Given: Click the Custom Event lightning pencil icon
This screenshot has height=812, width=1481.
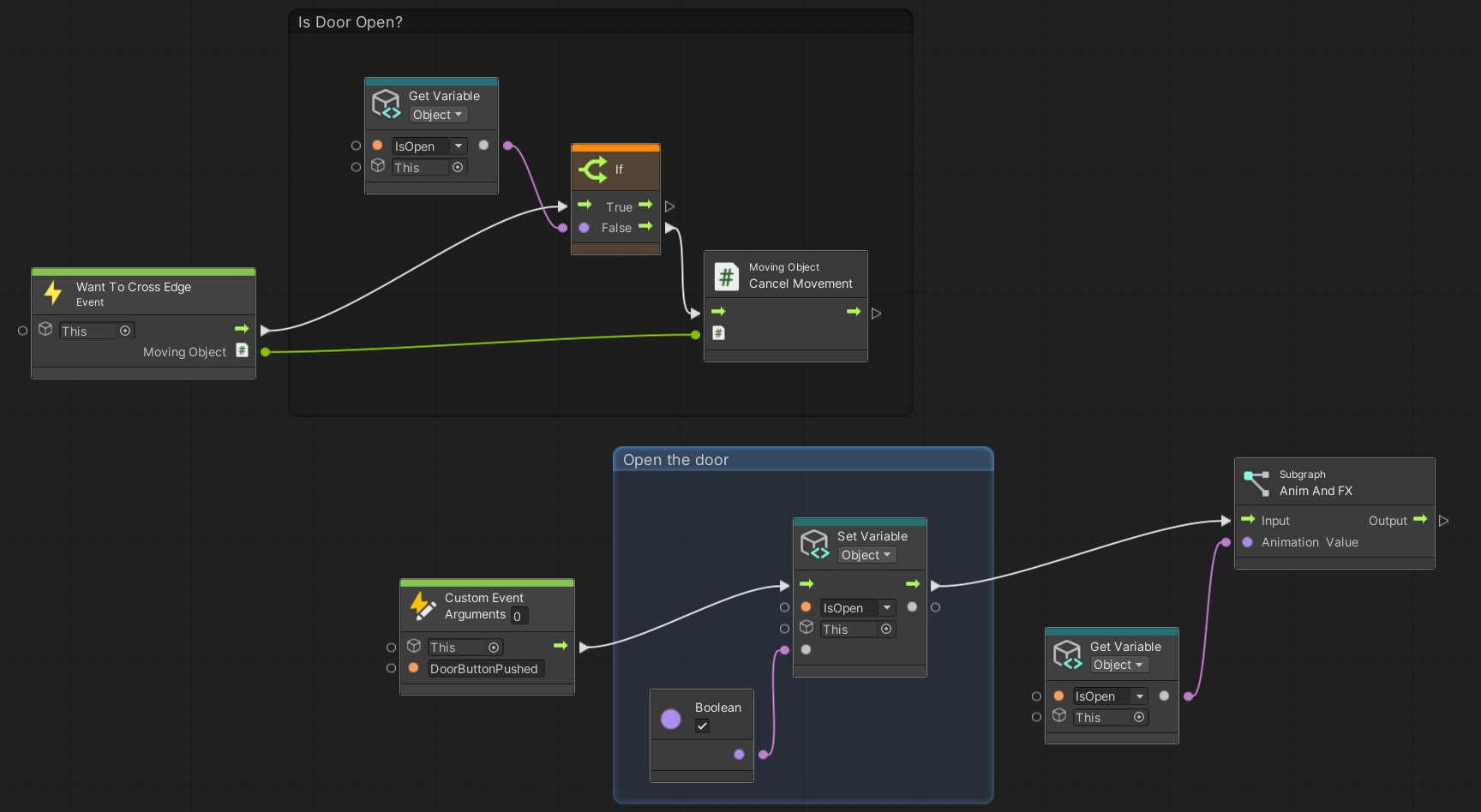Looking at the screenshot, I should point(423,606).
